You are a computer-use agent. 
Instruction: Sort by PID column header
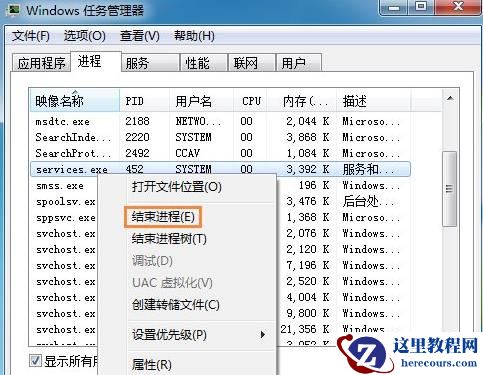pyautogui.click(x=144, y=101)
